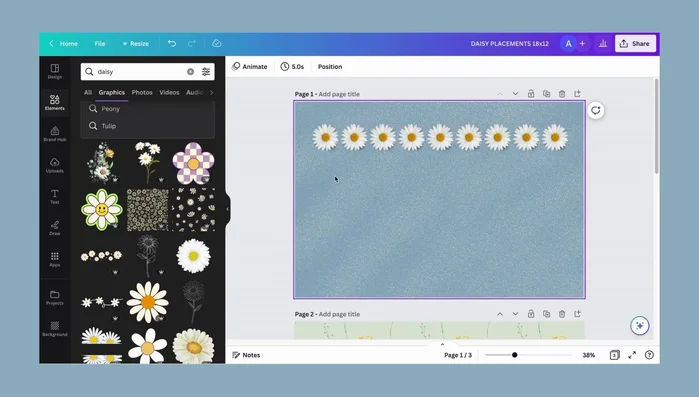Click the account avatar A
Viewport: 699px width, 397px height.
coord(568,44)
